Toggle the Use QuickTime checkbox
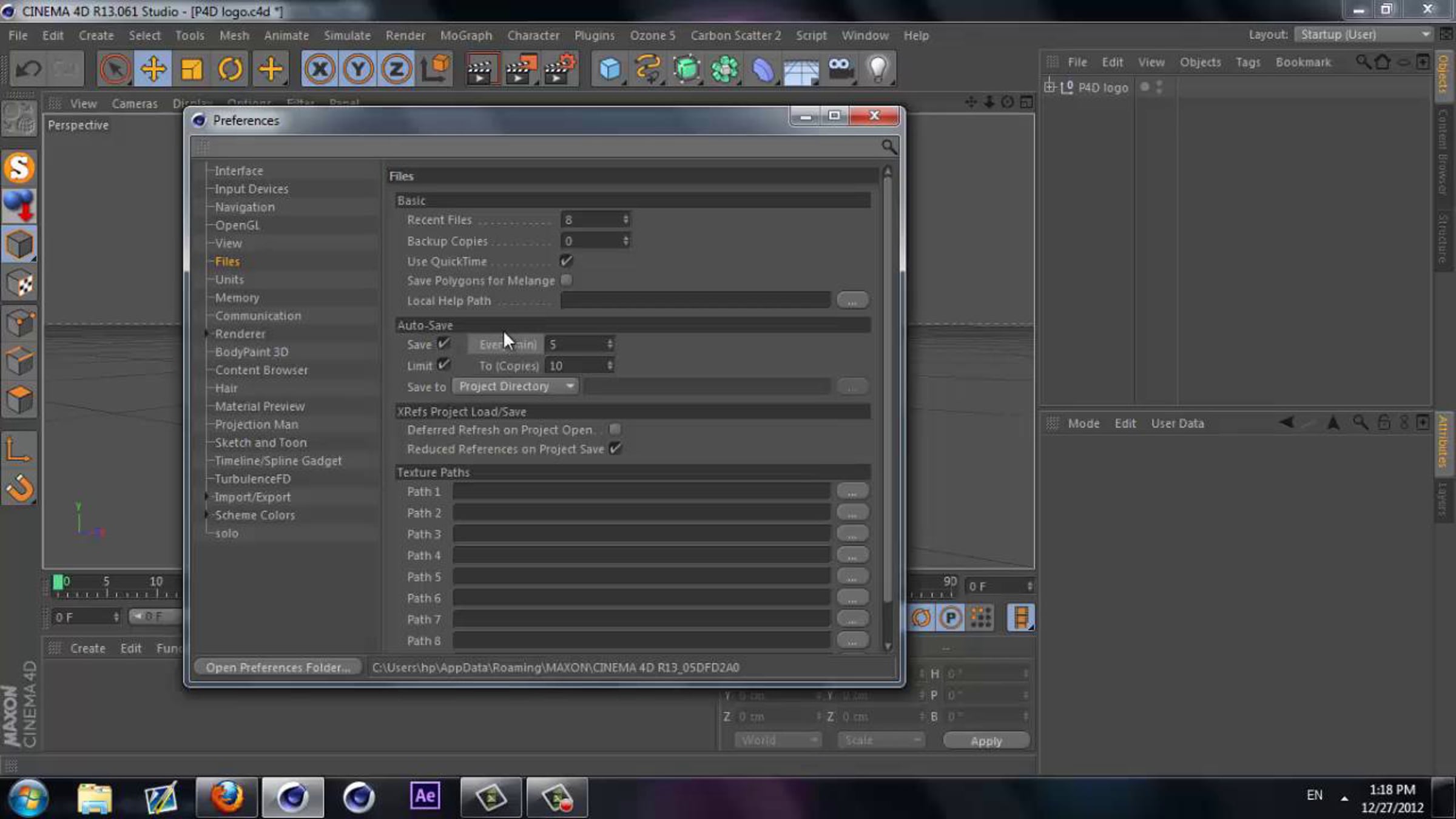The height and width of the screenshot is (819, 1456). tap(566, 261)
